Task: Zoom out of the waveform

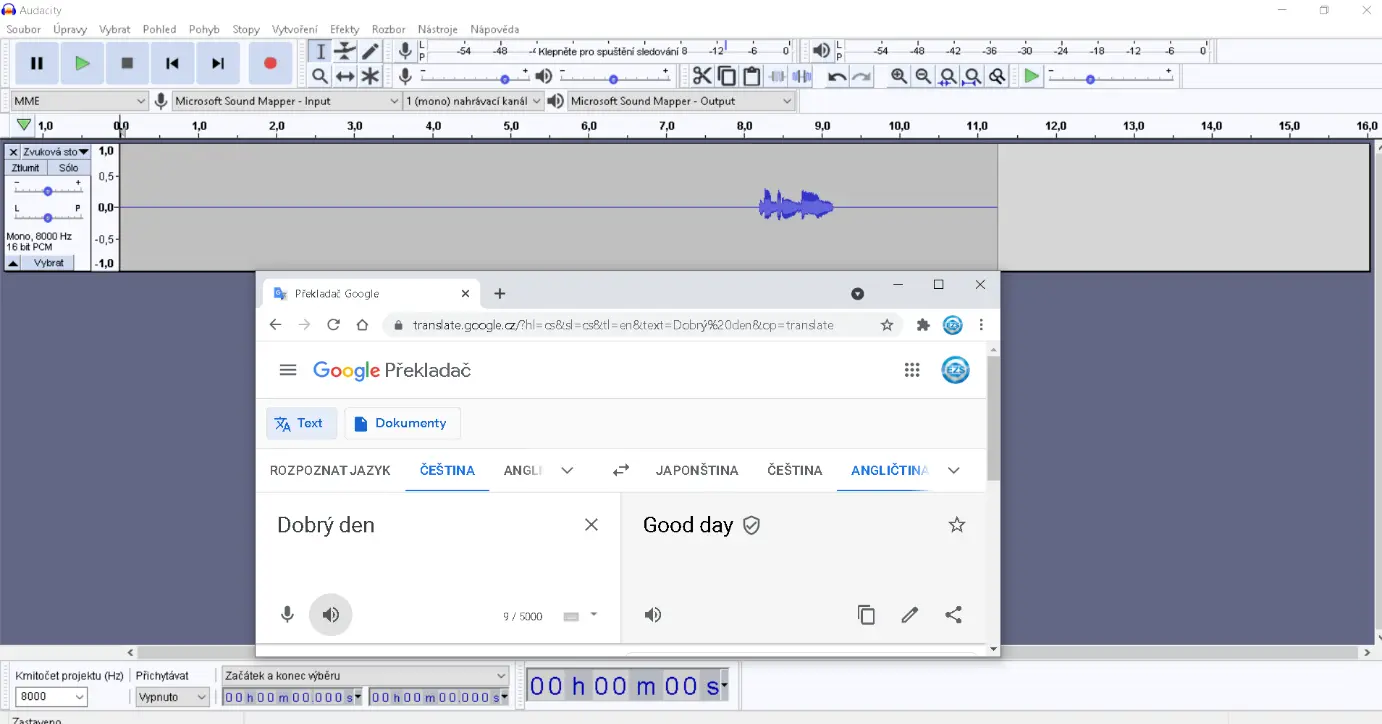Action: (923, 76)
